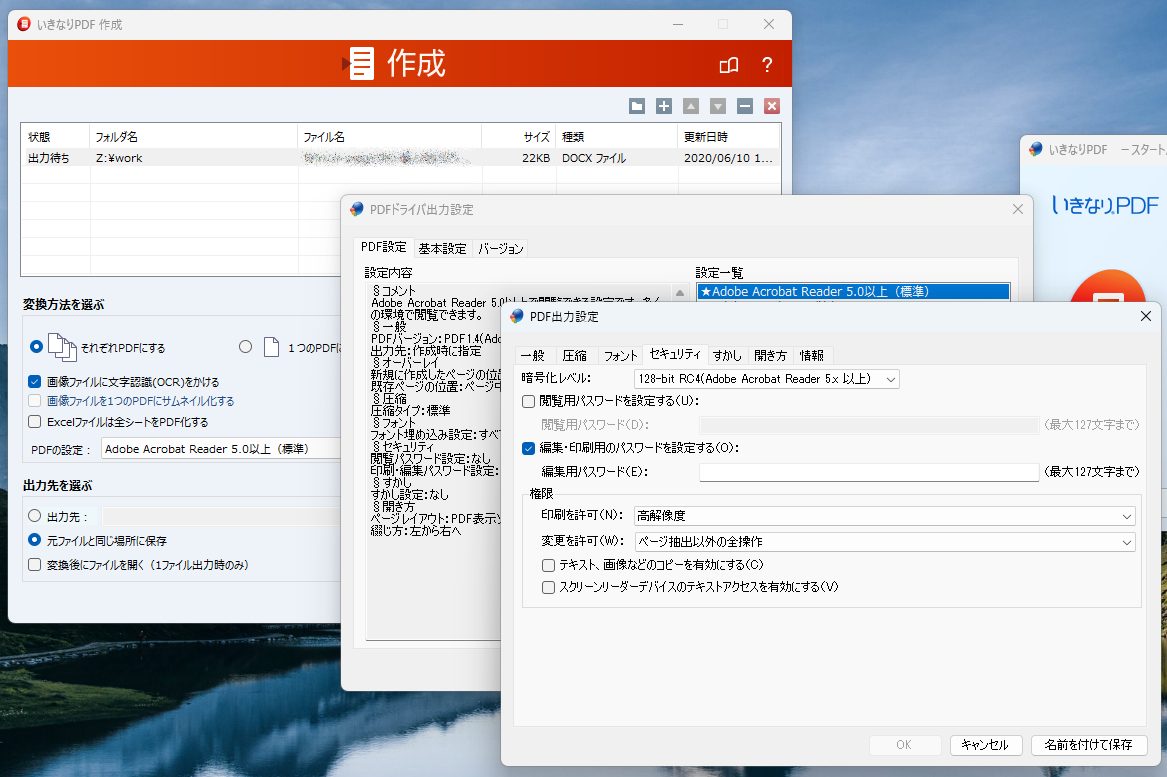Open 印刷を許可 dropdown
Screen dimensions: 1167x777
point(884,516)
